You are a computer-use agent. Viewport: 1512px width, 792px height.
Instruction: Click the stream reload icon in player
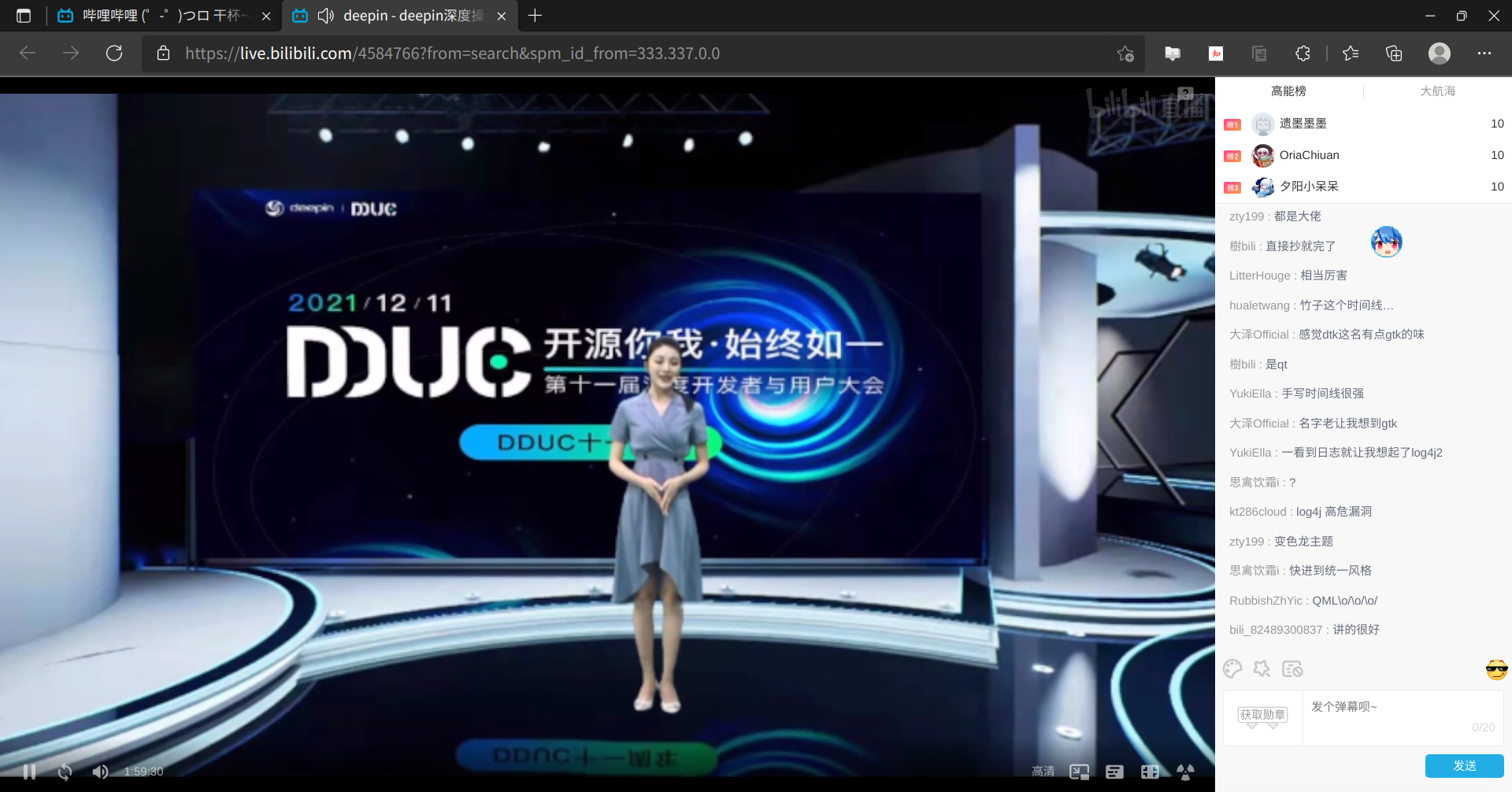click(65, 772)
